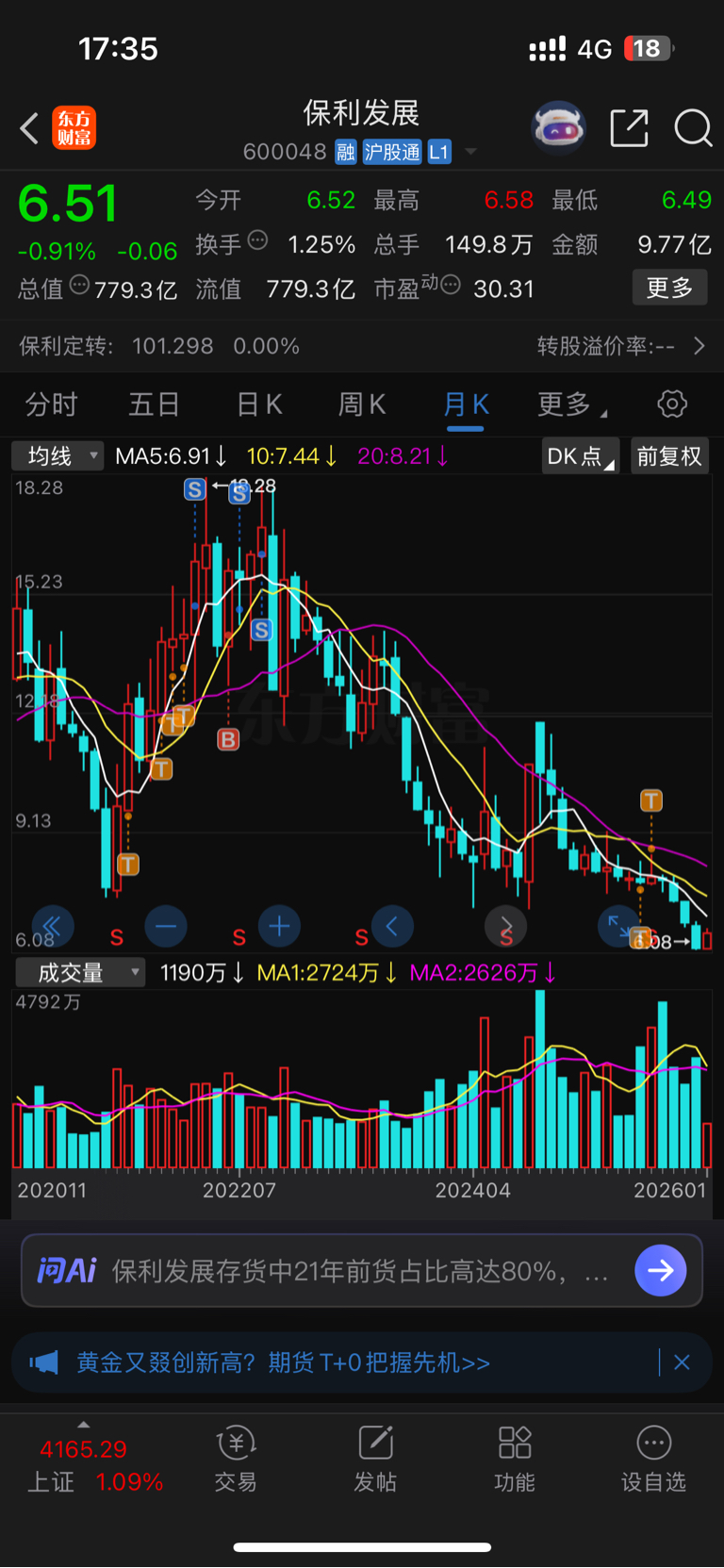
Task: Tap the blue B buy marker on chart
Action: click(228, 740)
